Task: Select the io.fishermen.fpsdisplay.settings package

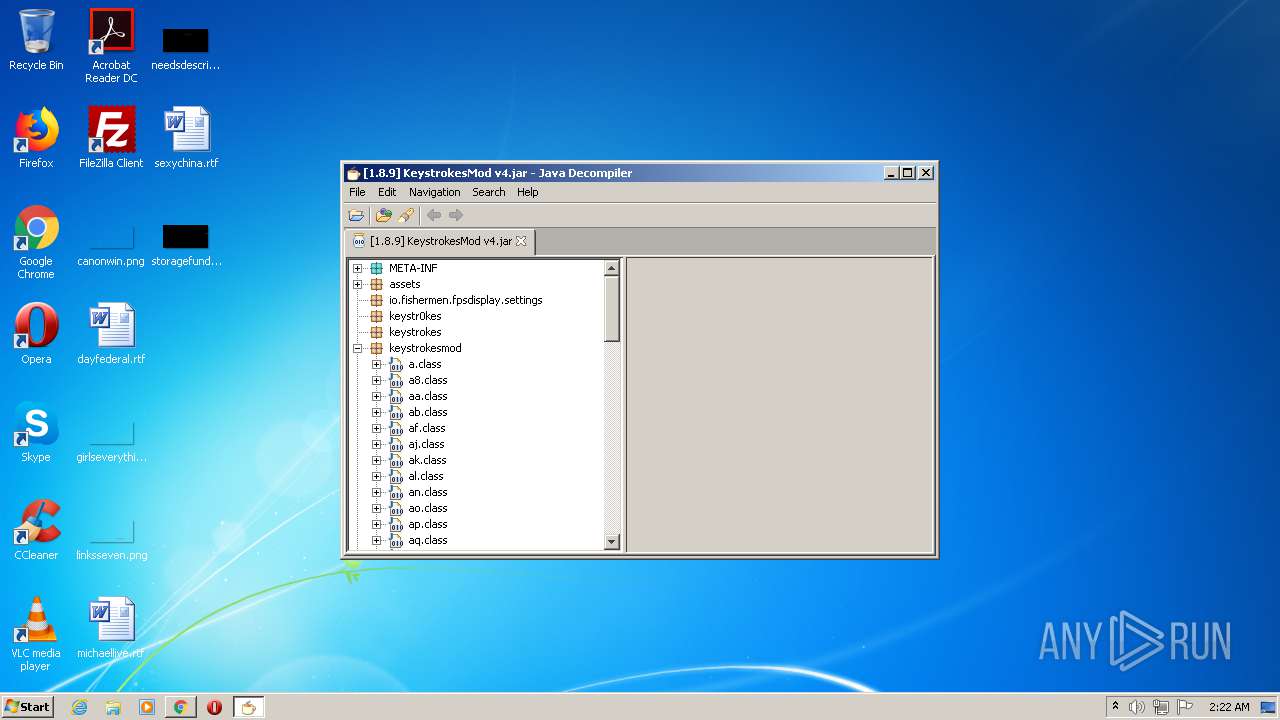Action: [x=465, y=300]
